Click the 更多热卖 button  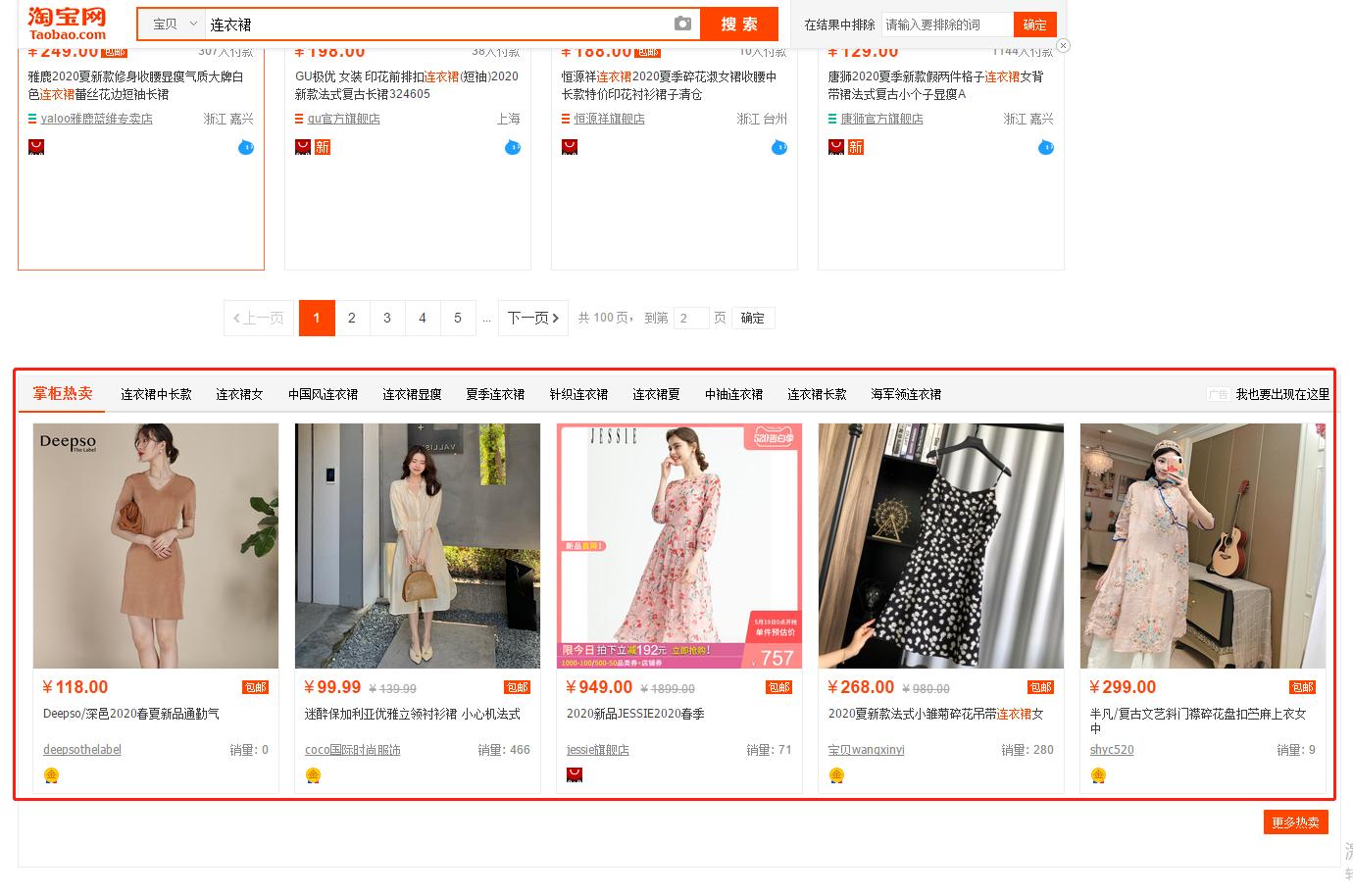pyautogui.click(x=1295, y=822)
